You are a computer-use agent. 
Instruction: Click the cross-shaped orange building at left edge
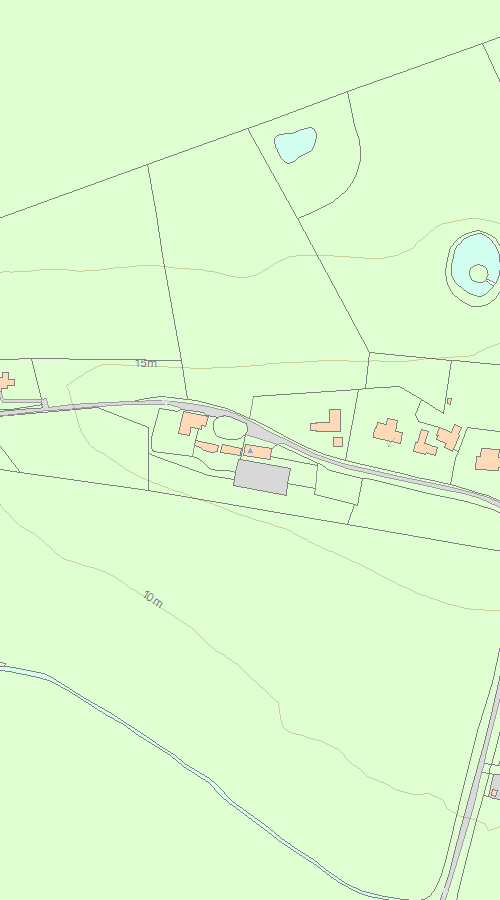click(x=6, y=381)
